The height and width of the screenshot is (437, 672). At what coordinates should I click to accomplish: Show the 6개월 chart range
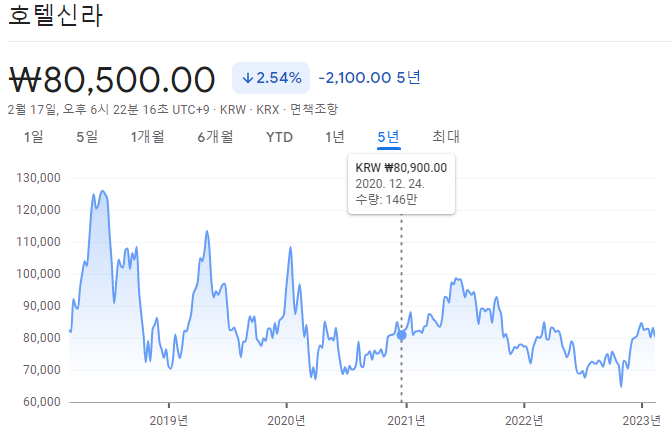[215, 137]
